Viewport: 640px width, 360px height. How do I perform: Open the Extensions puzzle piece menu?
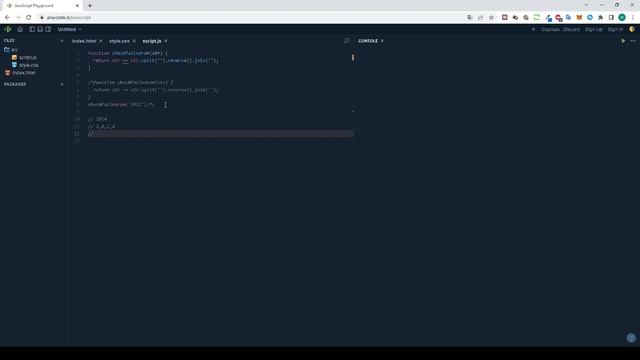(600, 18)
